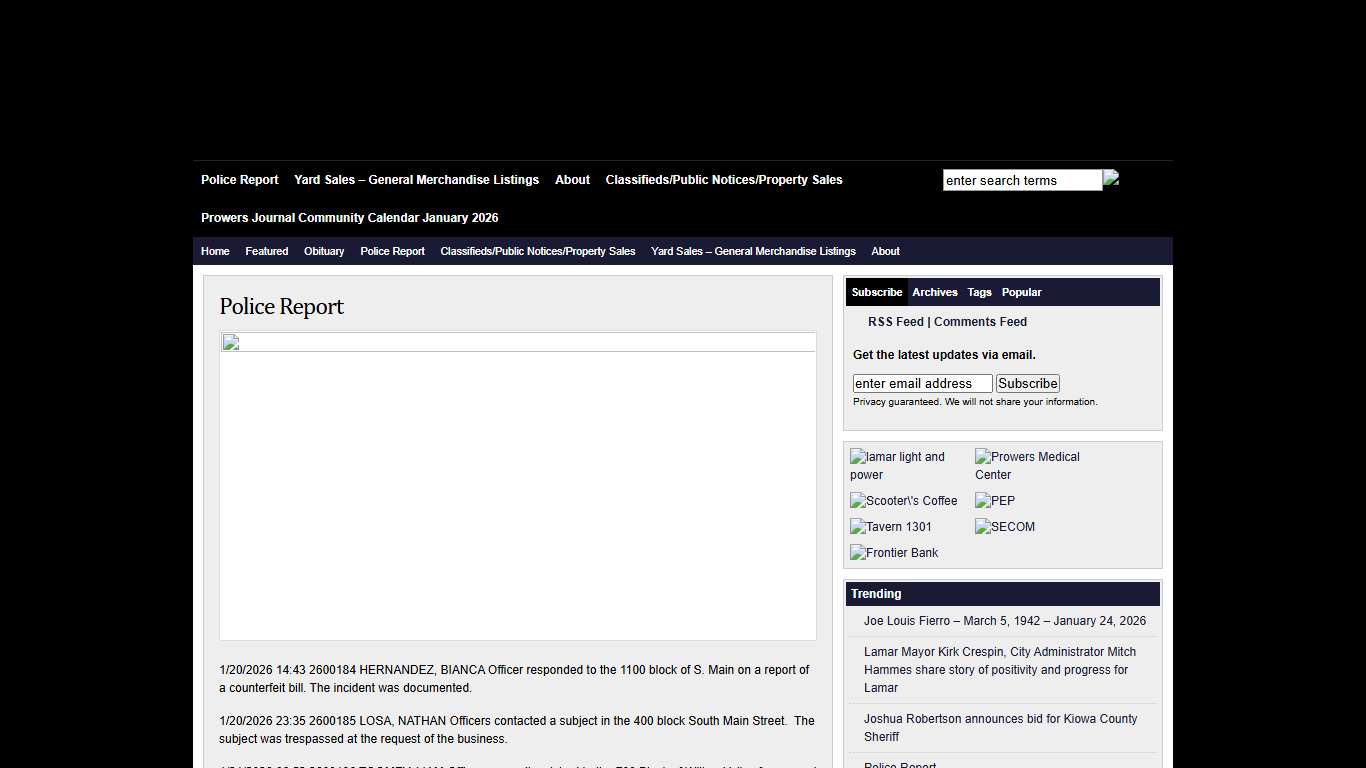Click the PEP sponsor image
Screen dimensions: 1366x768
pyautogui.click(x=995, y=501)
